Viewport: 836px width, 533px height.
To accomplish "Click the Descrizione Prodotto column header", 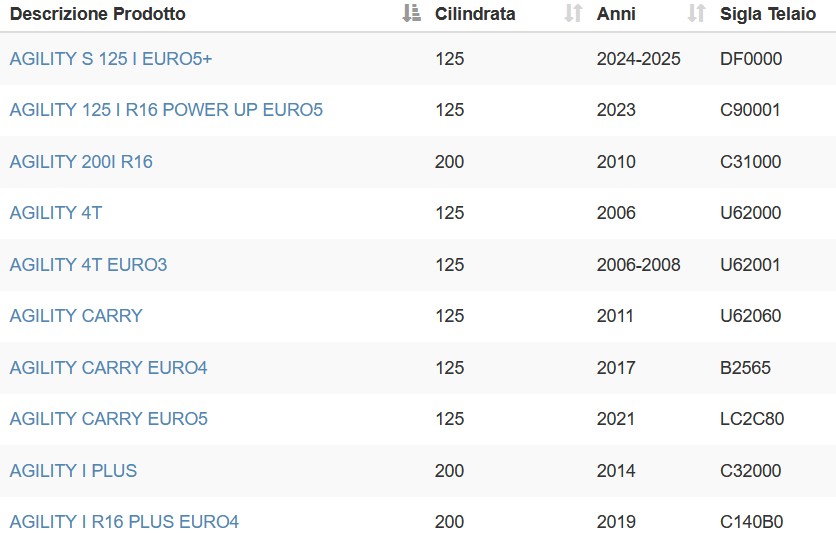I will point(98,14).
